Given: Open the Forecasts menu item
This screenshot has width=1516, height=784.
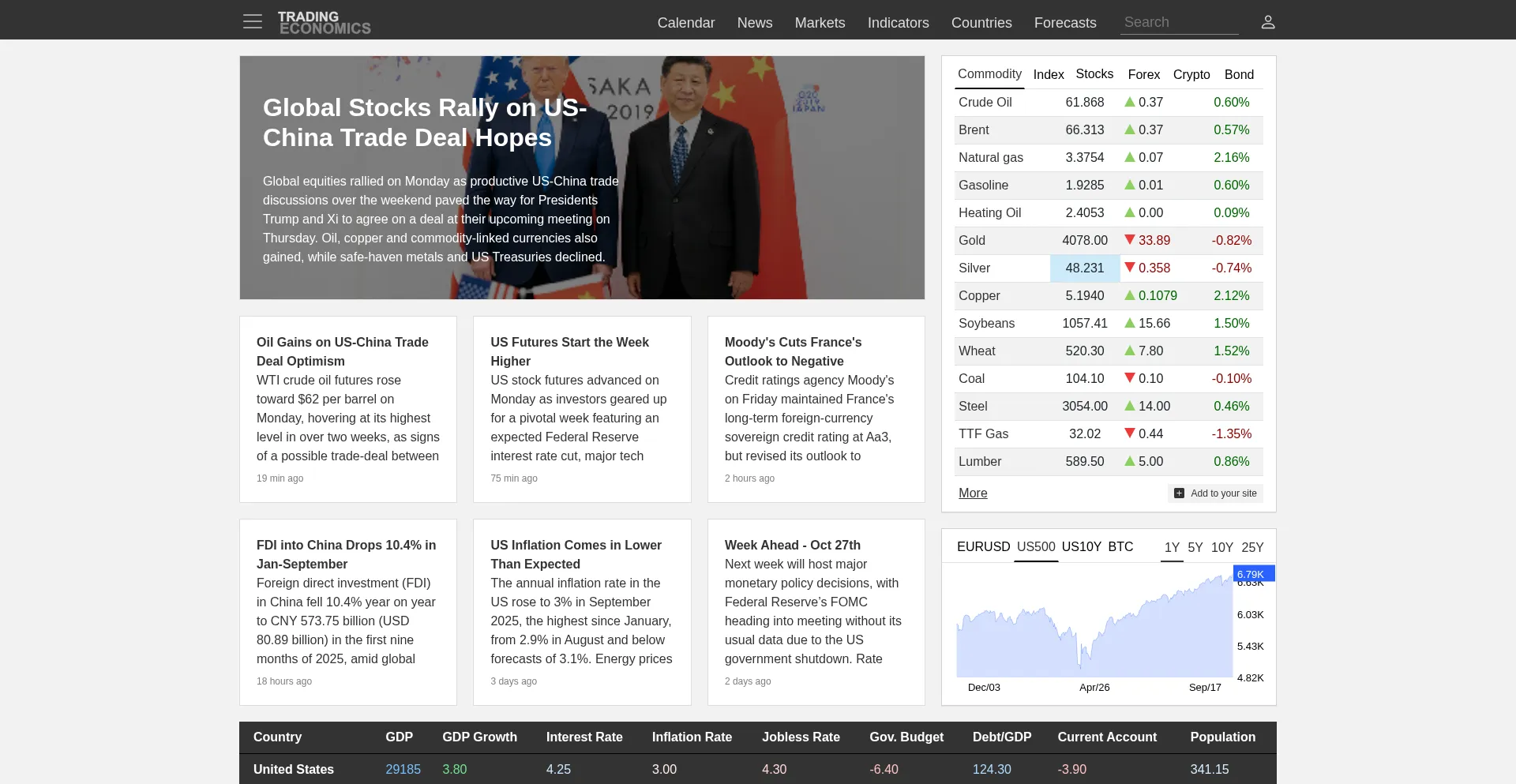Looking at the screenshot, I should [1064, 23].
